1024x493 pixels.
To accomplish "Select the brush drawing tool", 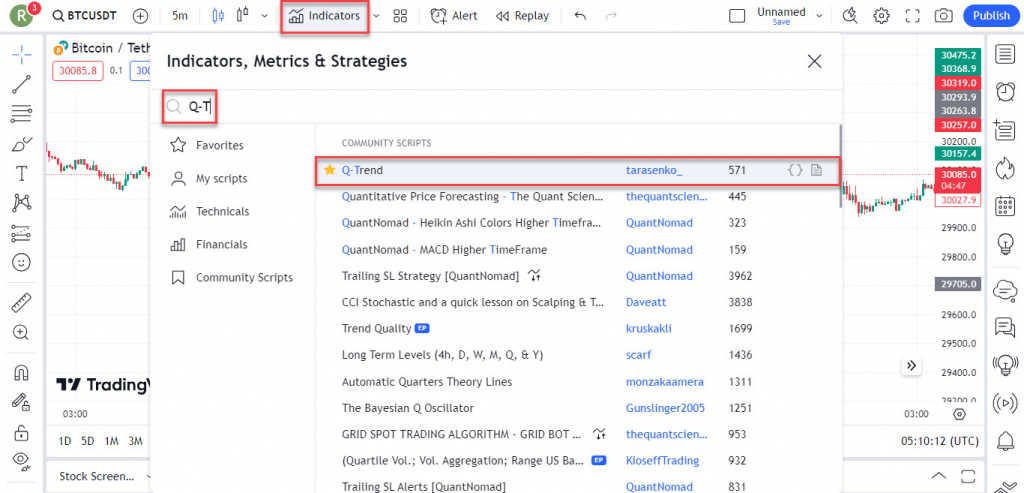I will click(x=22, y=144).
